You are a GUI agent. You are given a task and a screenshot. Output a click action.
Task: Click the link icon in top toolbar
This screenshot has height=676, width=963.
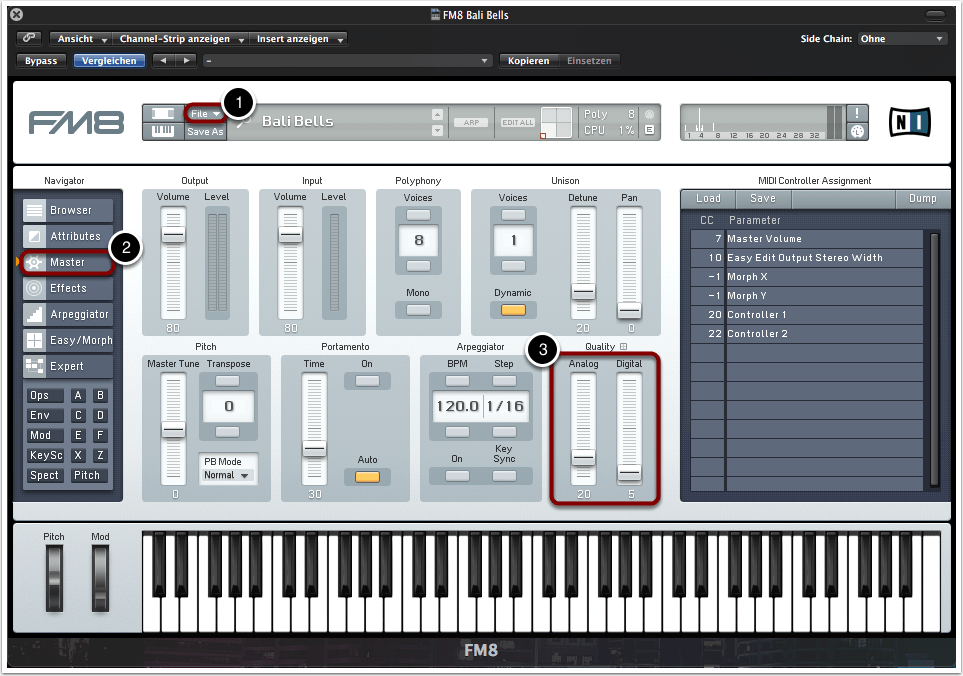[29, 39]
